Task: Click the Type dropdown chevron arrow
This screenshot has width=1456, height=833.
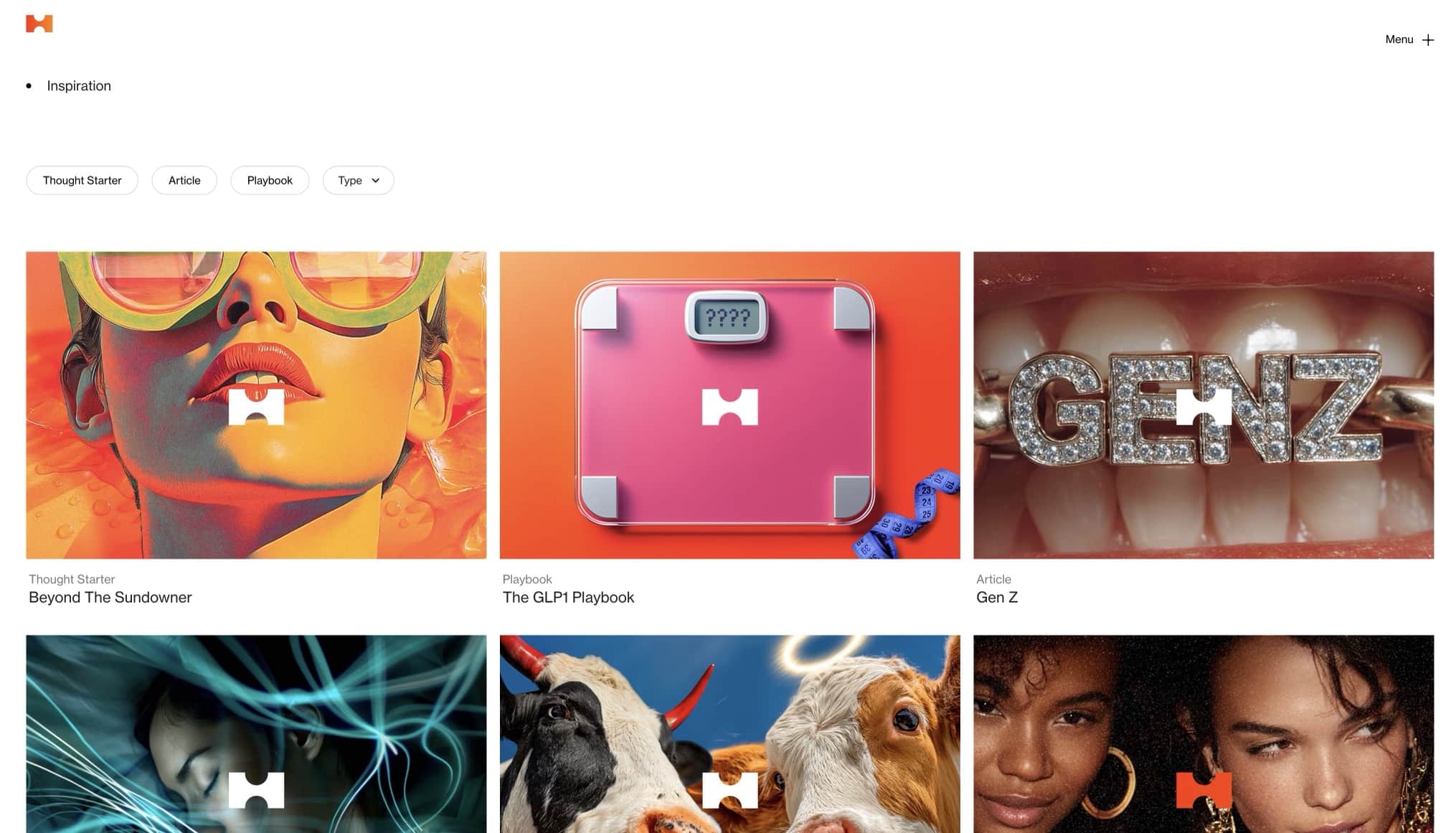Action: click(x=375, y=181)
